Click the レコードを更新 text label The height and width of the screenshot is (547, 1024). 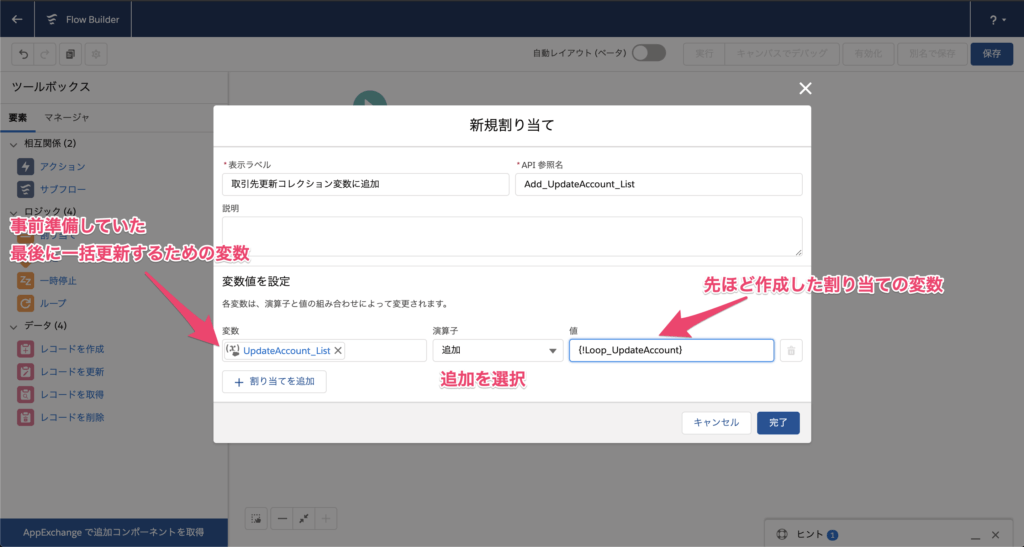72,372
